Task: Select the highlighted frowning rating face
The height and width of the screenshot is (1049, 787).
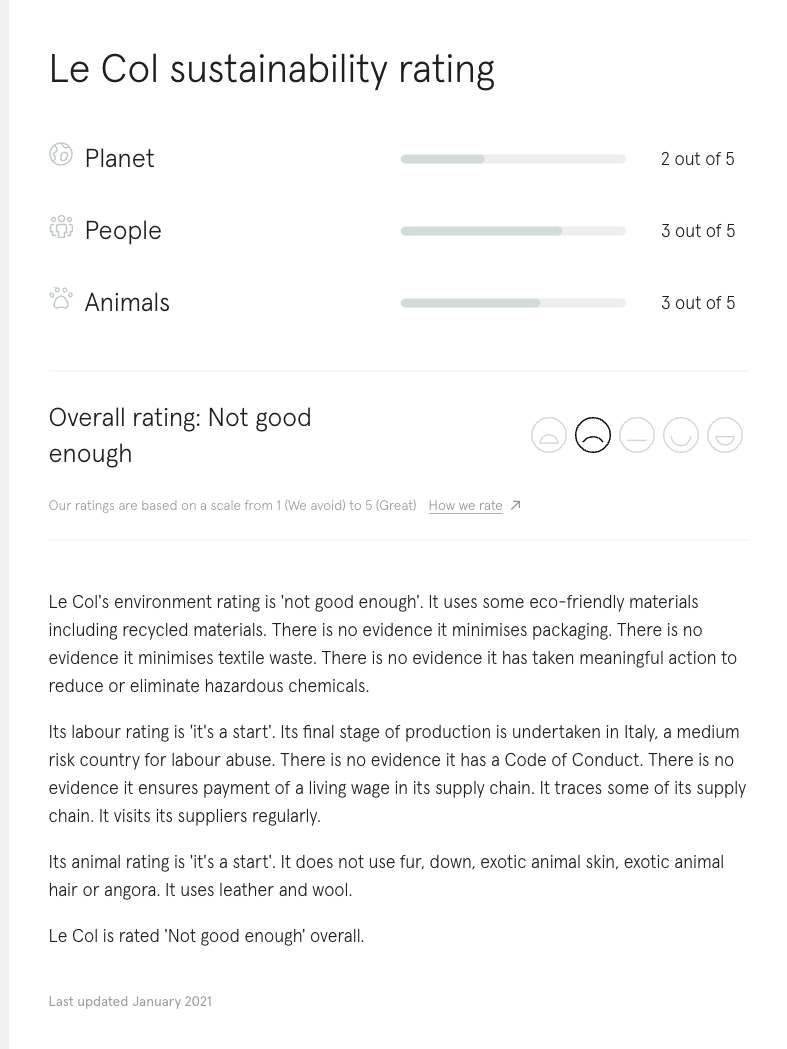Action: pos(593,435)
